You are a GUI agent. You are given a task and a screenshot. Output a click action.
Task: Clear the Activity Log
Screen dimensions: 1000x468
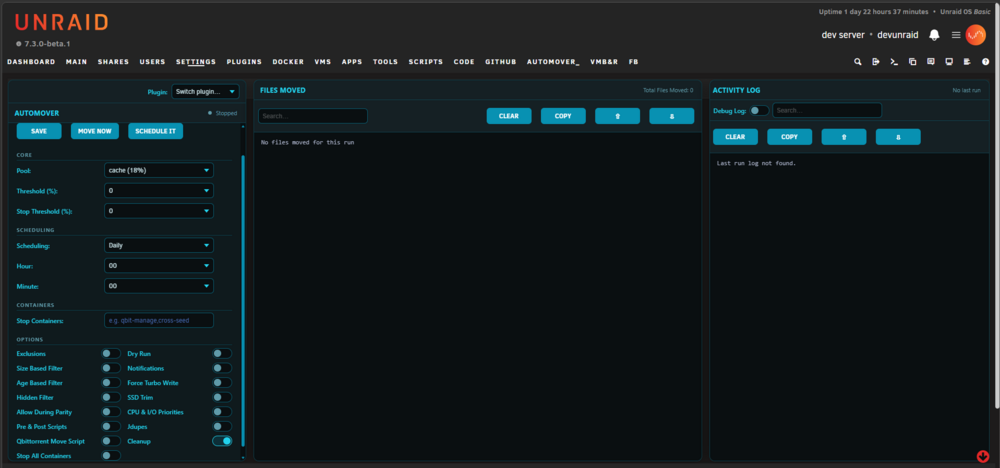click(x=735, y=137)
